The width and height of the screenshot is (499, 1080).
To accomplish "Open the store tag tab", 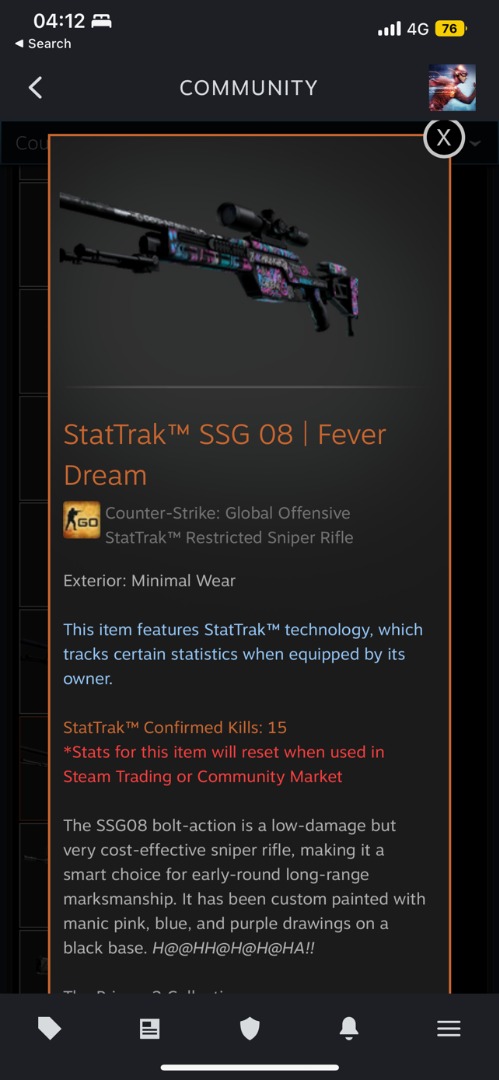I will [x=50, y=1028].
